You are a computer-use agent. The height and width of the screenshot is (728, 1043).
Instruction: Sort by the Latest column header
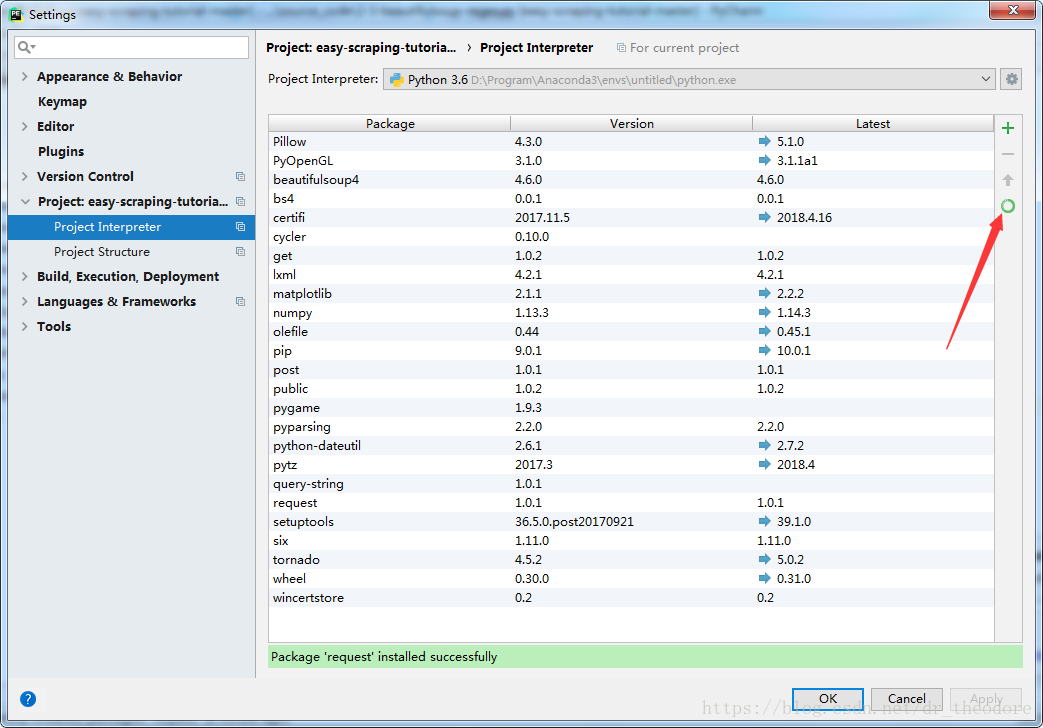click(x=873, y=124)
